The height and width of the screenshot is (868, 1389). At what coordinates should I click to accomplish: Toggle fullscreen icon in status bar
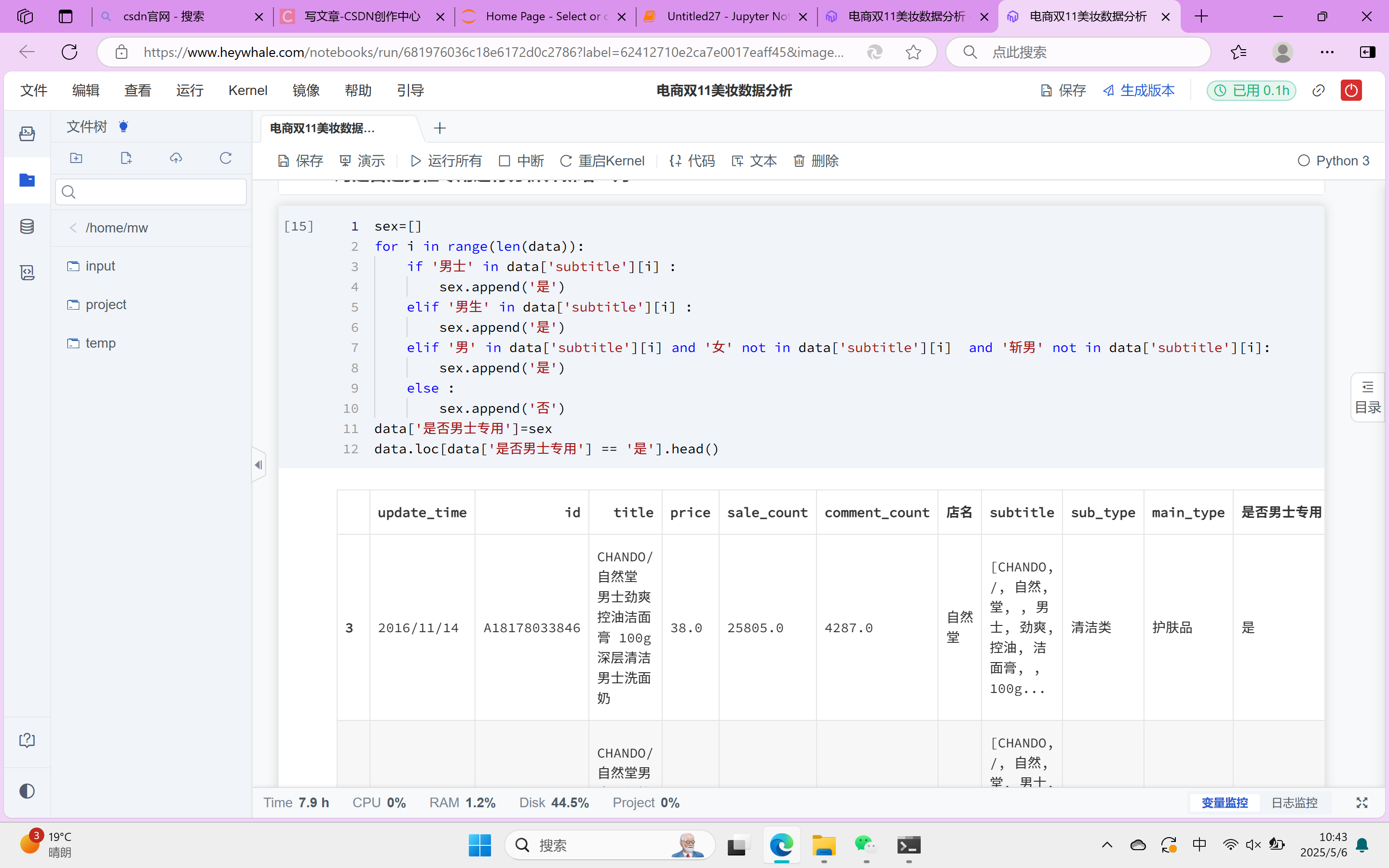(x=1362, y=802)
